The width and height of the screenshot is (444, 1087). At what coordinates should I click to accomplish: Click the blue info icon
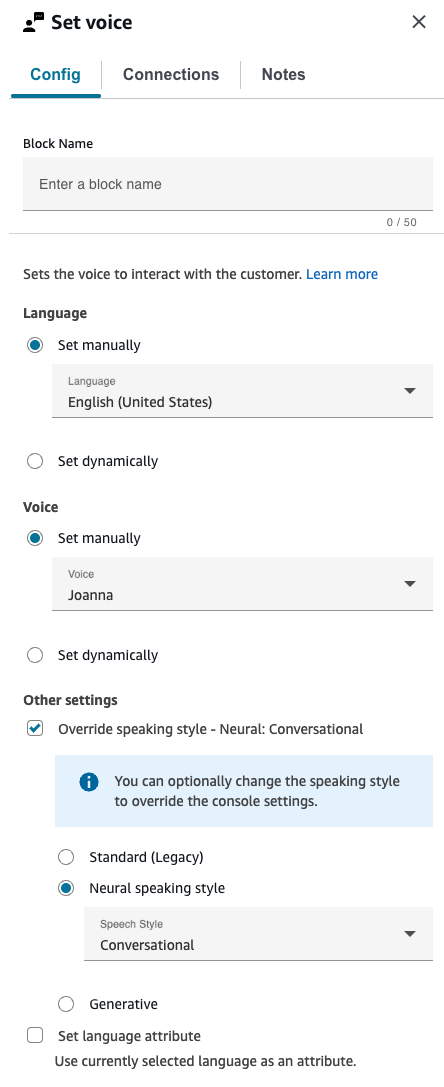(89, 782)
